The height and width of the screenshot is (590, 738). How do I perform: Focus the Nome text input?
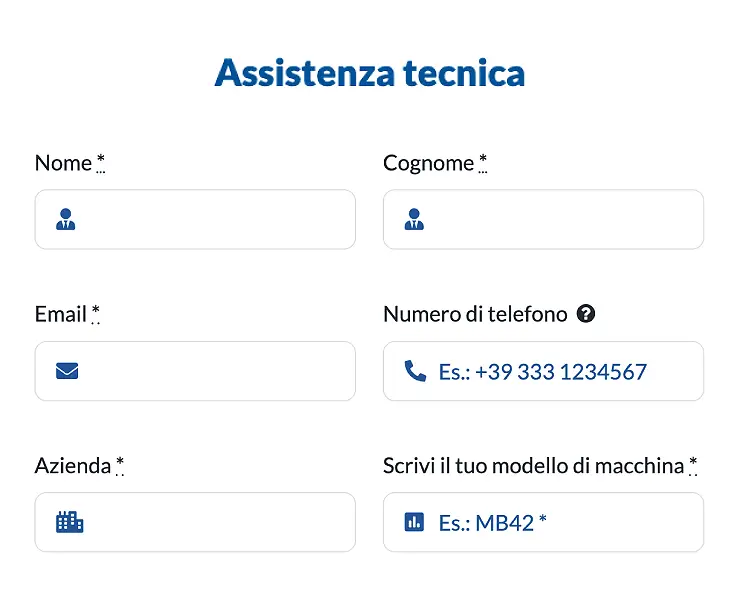[x=195, y=219]
